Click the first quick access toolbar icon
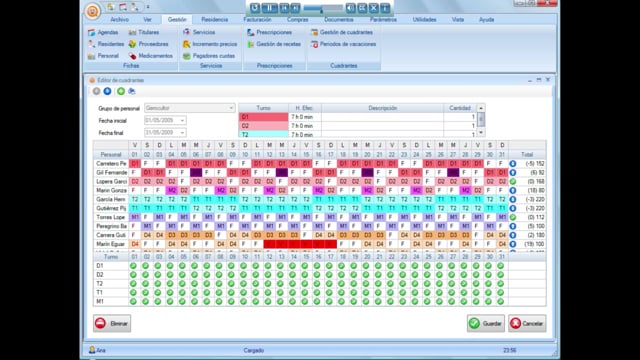Screen dimensions: 640x360 point(111,7)
